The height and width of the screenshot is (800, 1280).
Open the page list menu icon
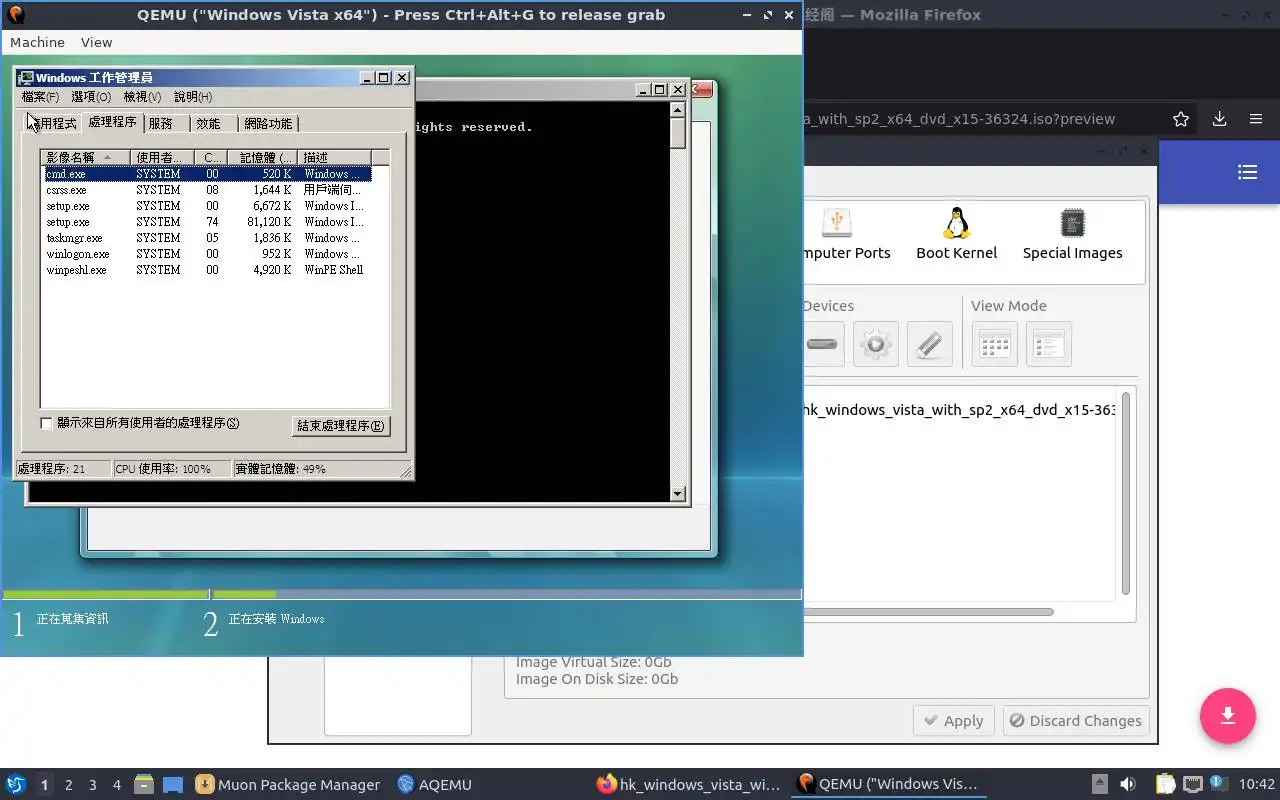1247,172
